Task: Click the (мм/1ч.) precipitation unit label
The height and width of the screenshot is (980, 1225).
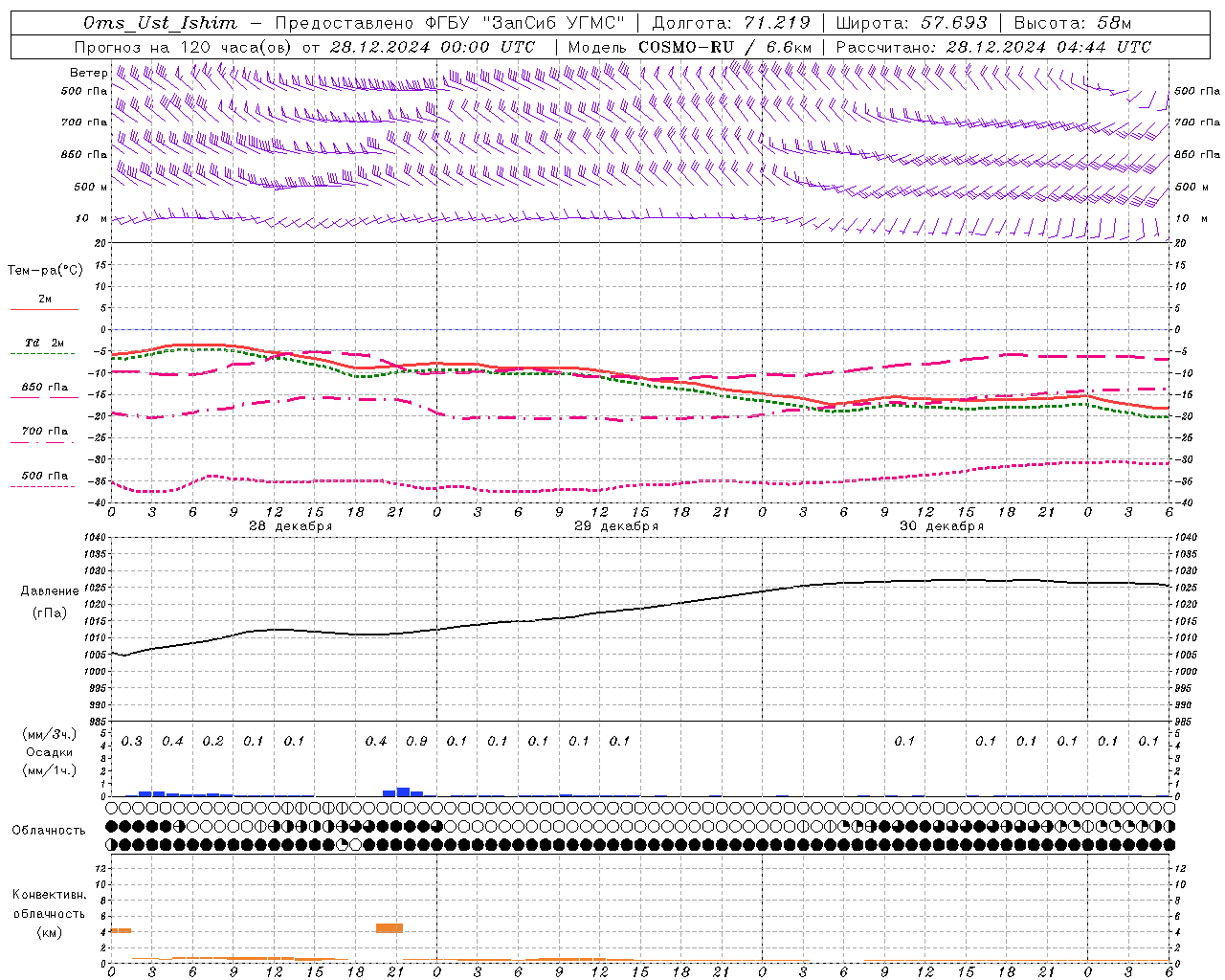Action: [50, 770]
